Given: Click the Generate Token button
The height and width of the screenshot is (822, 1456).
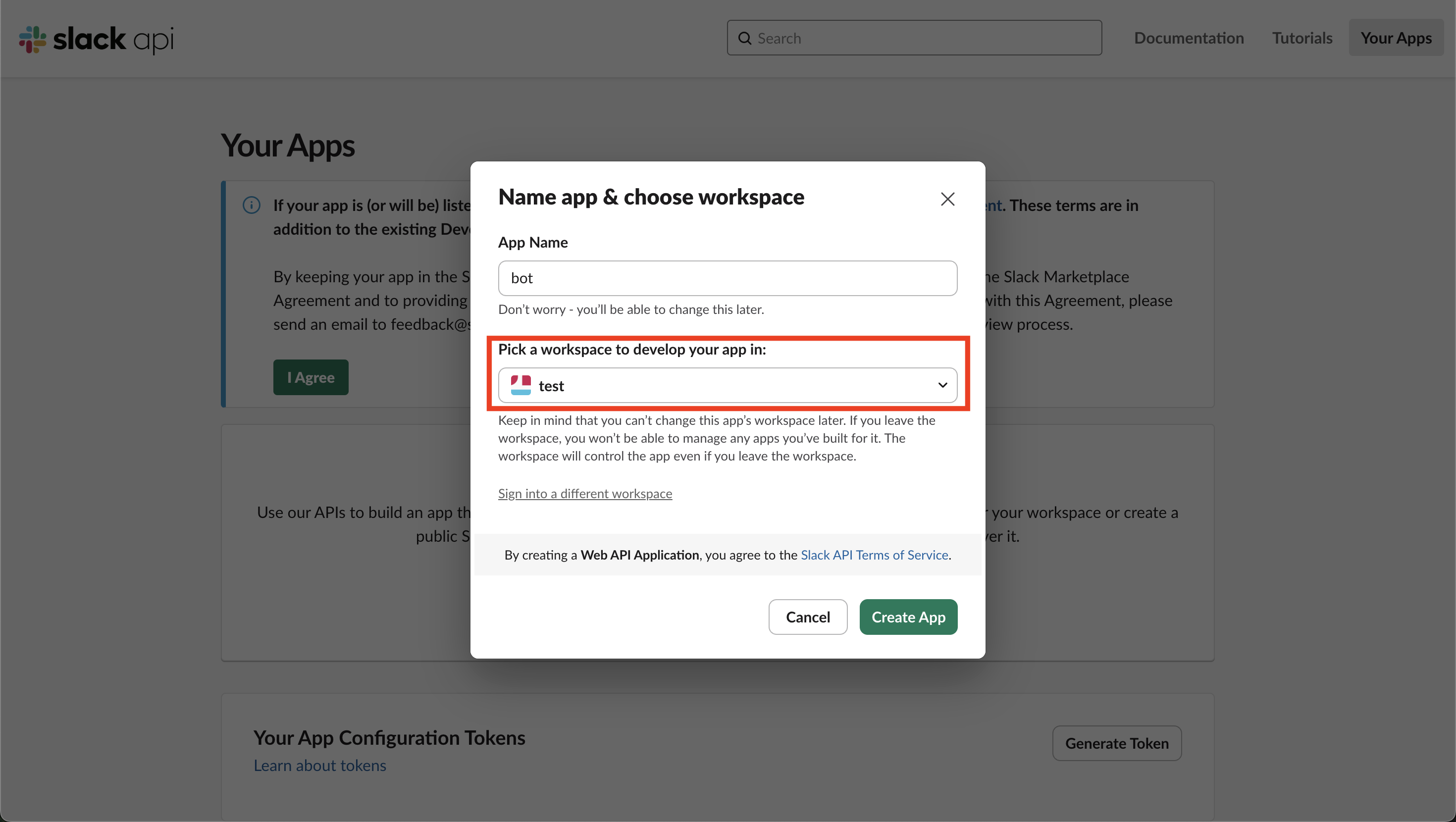Looking at the screenshot, I should [x=1116, y=743].
